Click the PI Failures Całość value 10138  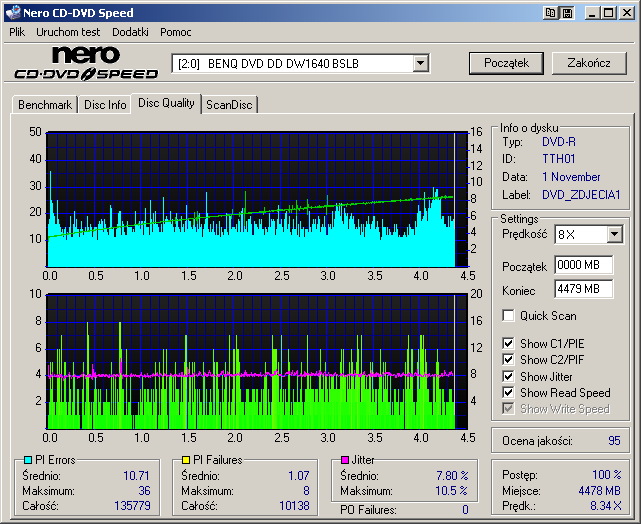294,506
